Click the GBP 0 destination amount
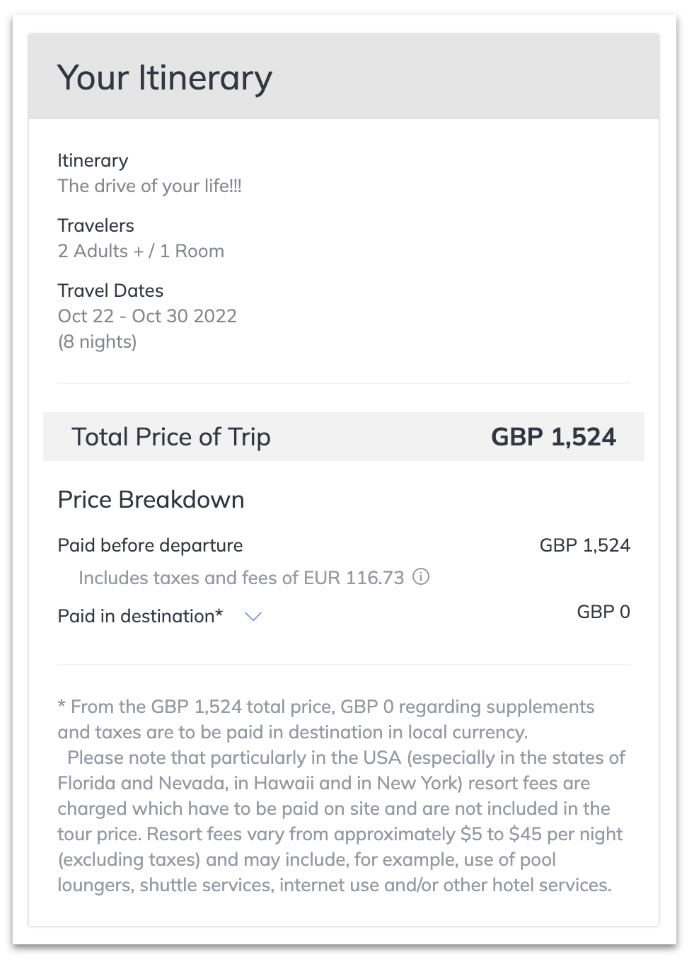Viewport: 696px width, 962px height. point(603,612)
